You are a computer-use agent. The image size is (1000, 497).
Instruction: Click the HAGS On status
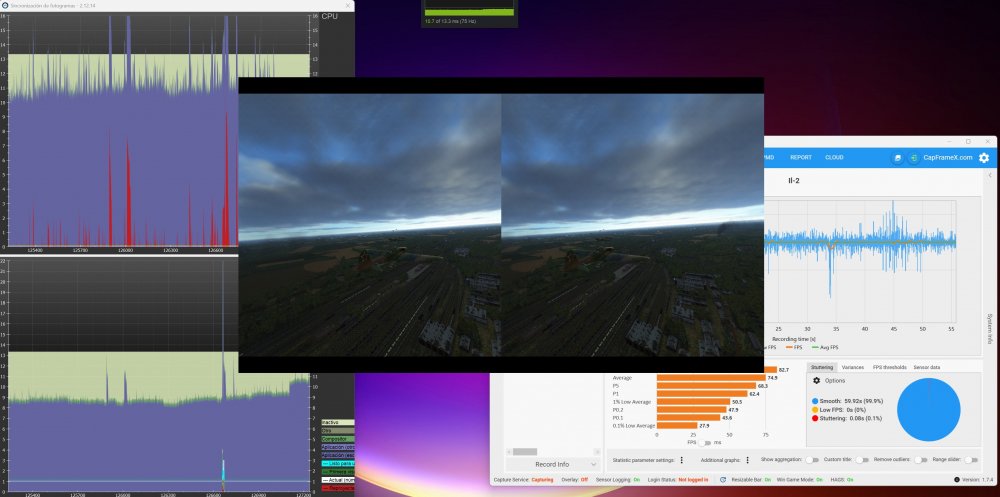842,479
